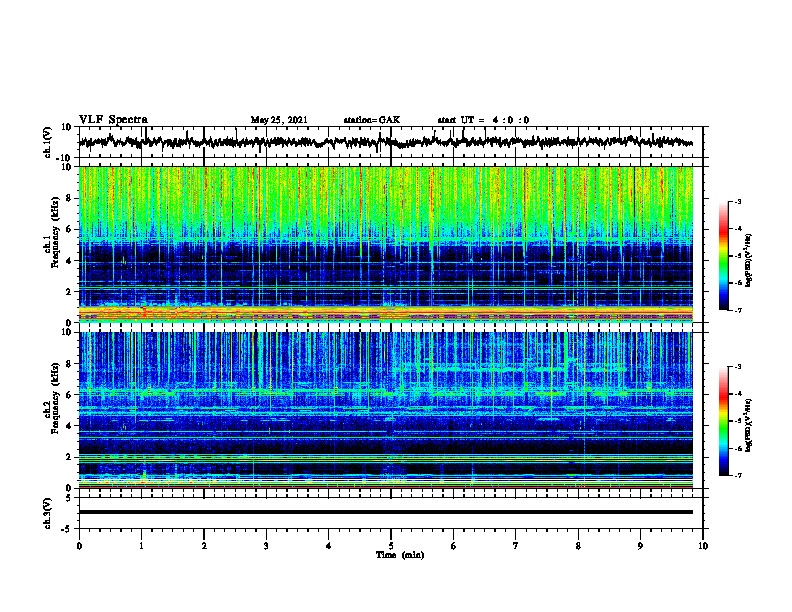The image size is (792, 612).
Task: Click the "VLF Spectra" plot title
Action: pyautogui.click(x=113, y=120)
